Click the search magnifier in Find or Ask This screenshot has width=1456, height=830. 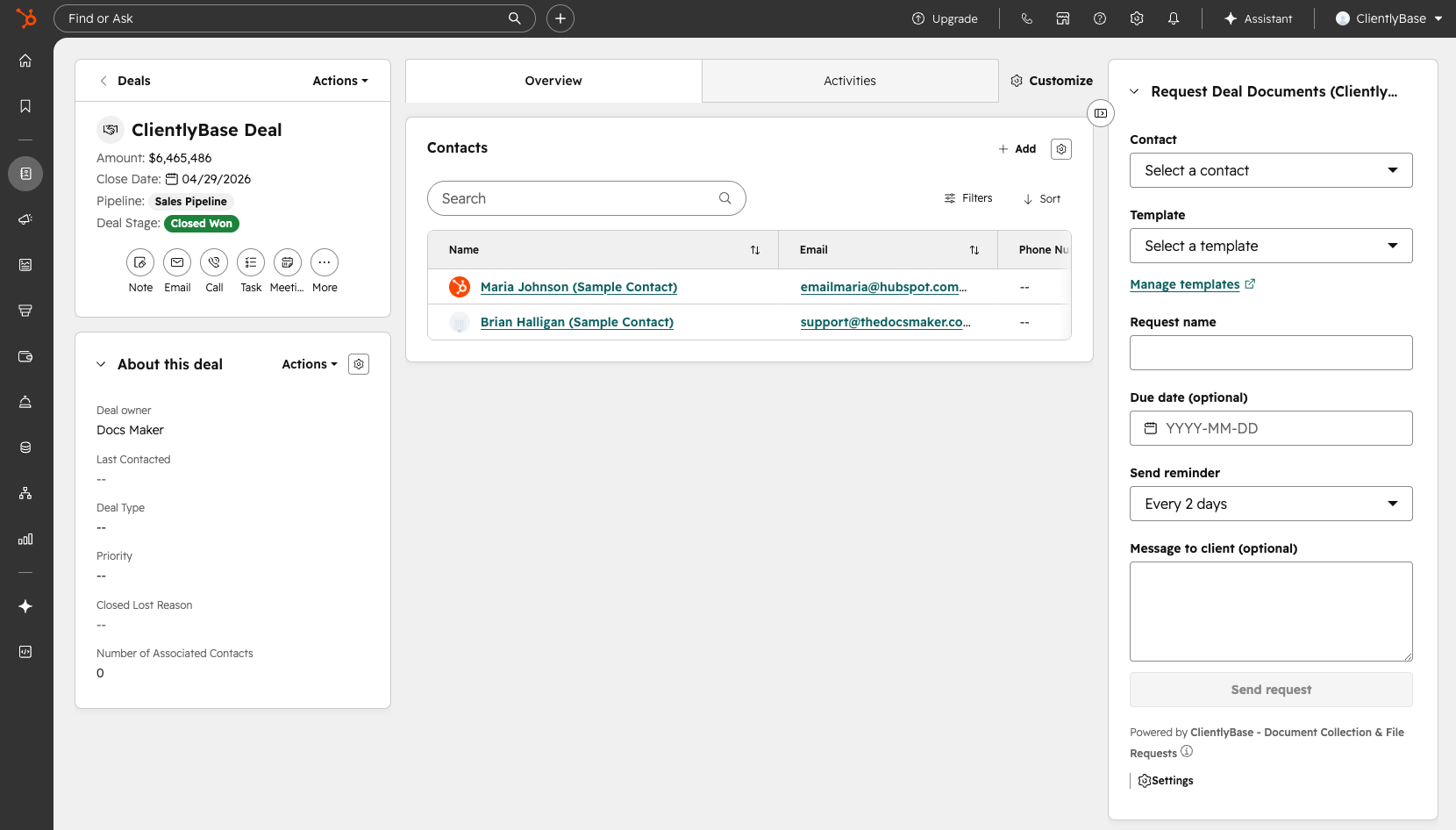pyautogui.click(x=515, y=18)
